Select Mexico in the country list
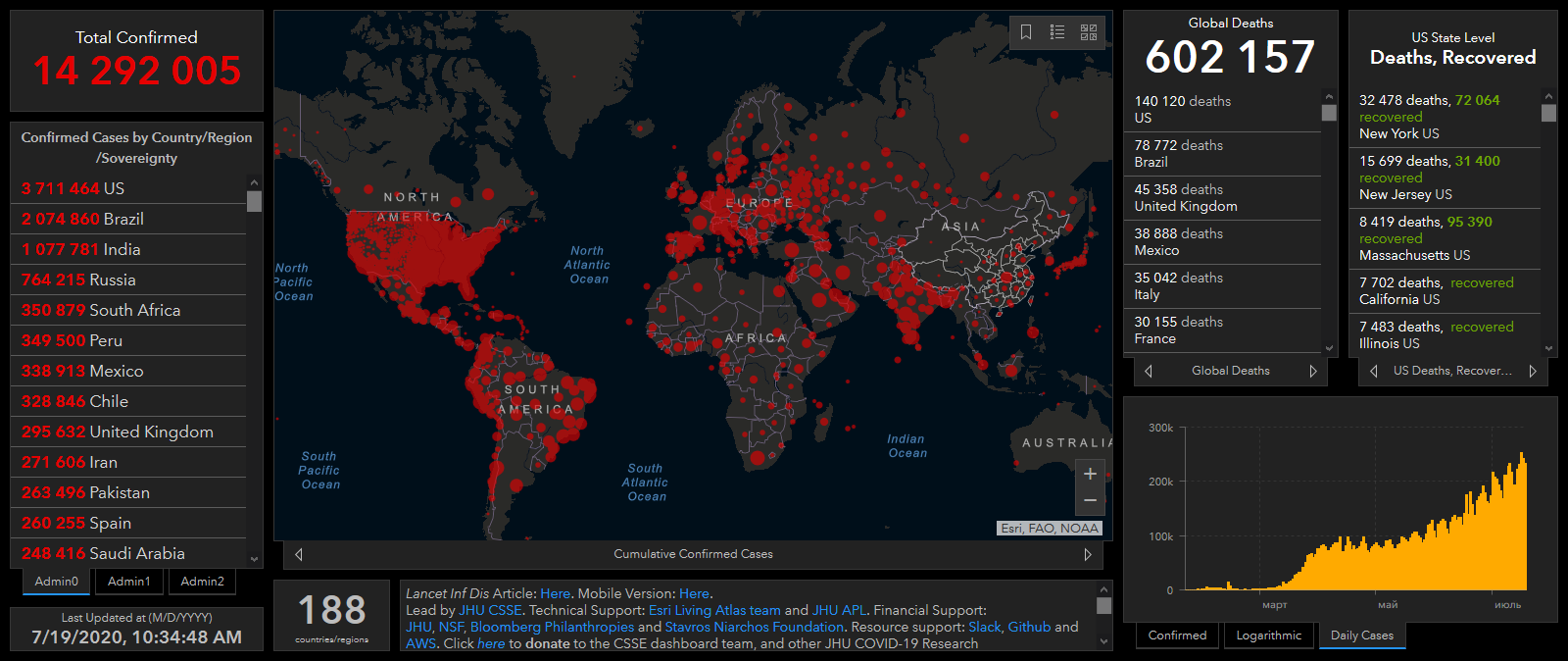 point(128,371)
